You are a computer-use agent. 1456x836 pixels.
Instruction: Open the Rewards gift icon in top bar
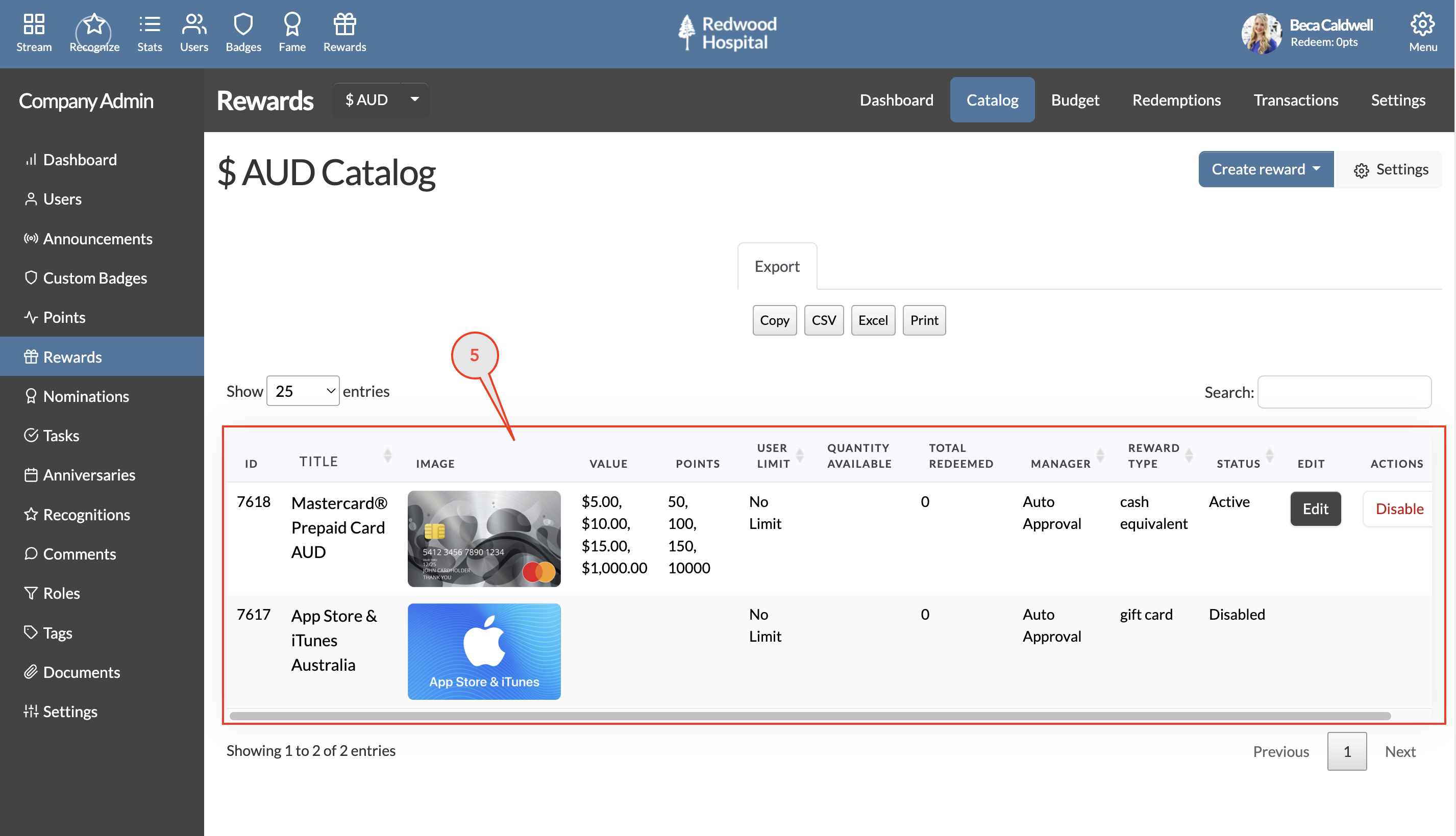coord(344,33)
